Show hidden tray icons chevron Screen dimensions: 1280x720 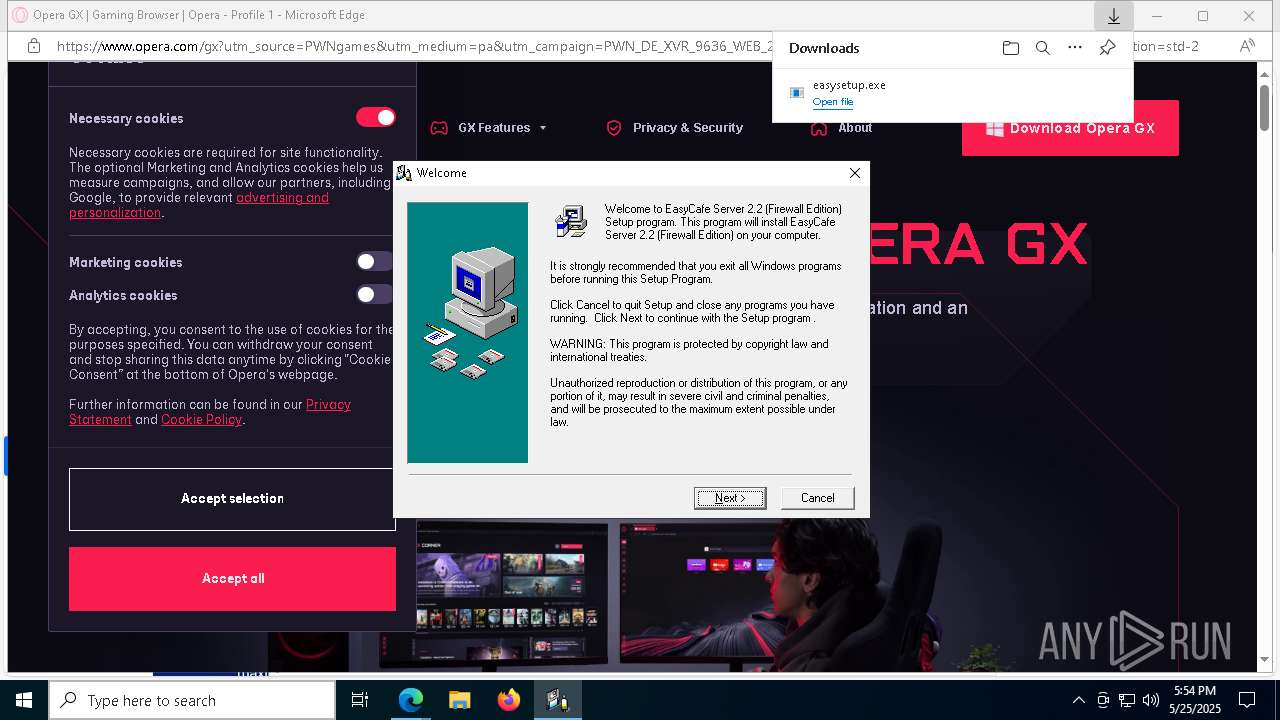pyautogui.click(x=1078, y=700)
